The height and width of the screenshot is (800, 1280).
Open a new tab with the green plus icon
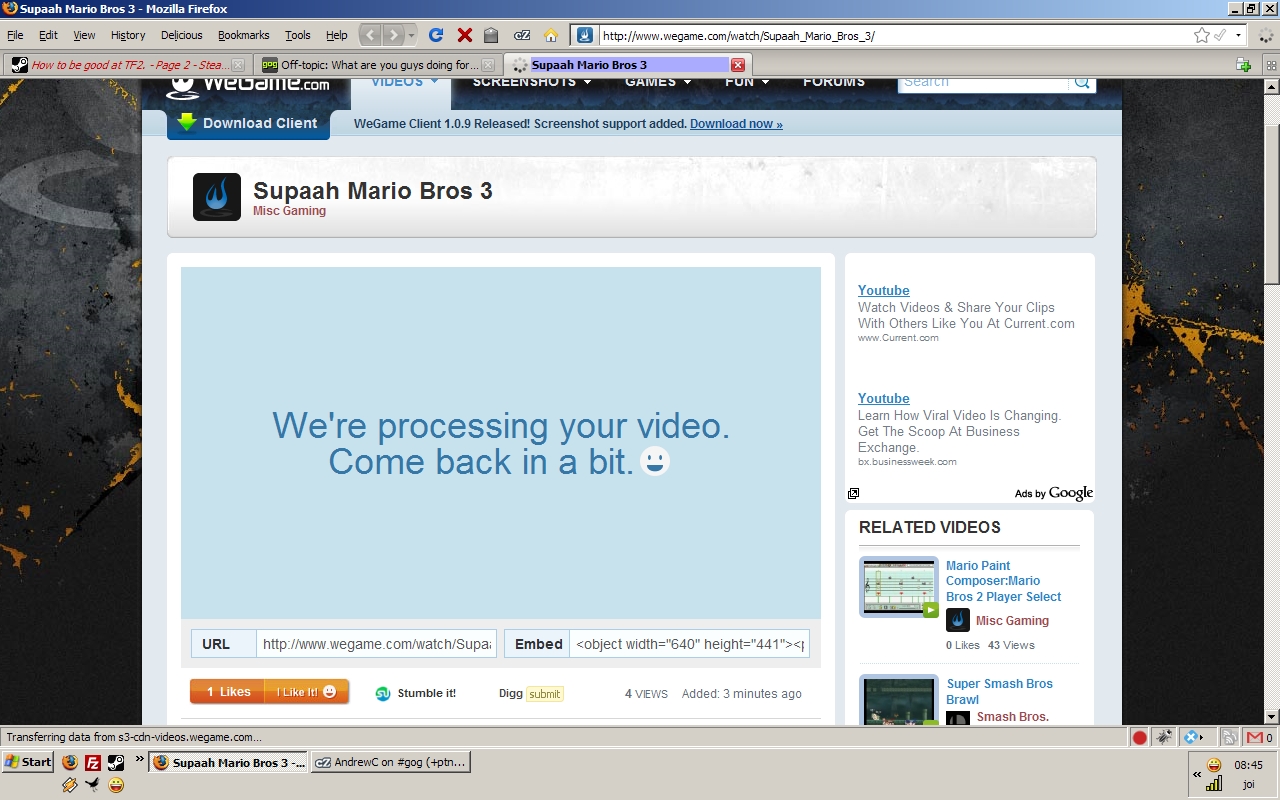[x=1243, y=65]
